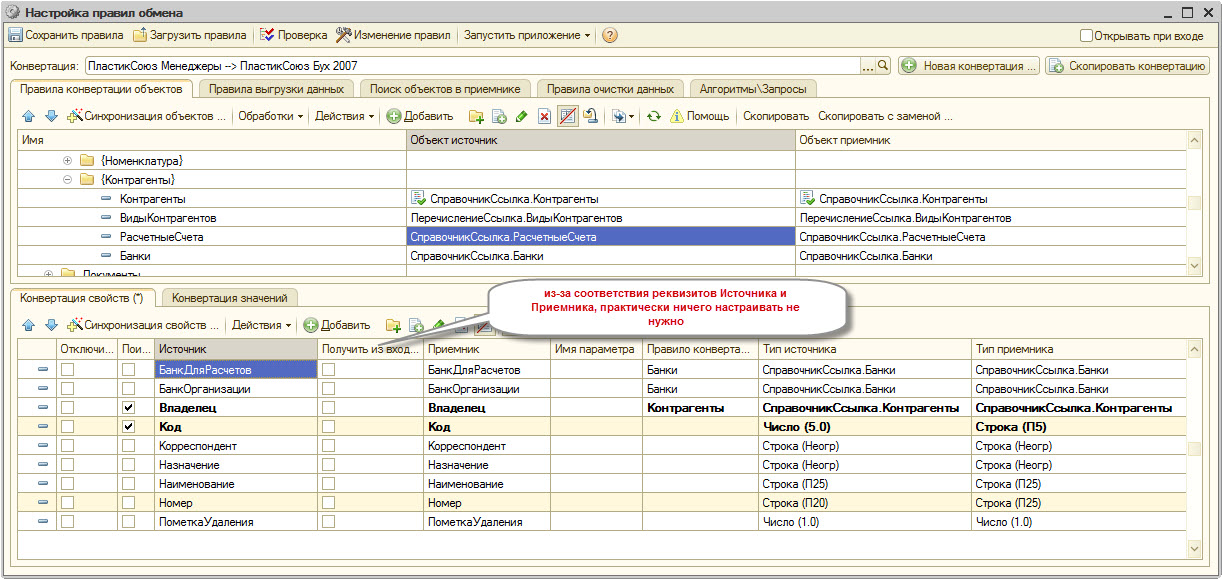The width and height of the screenshot is (1222, 579).
Task: Open the Конвертация значений tab
Action: click(x=230, y=298)
